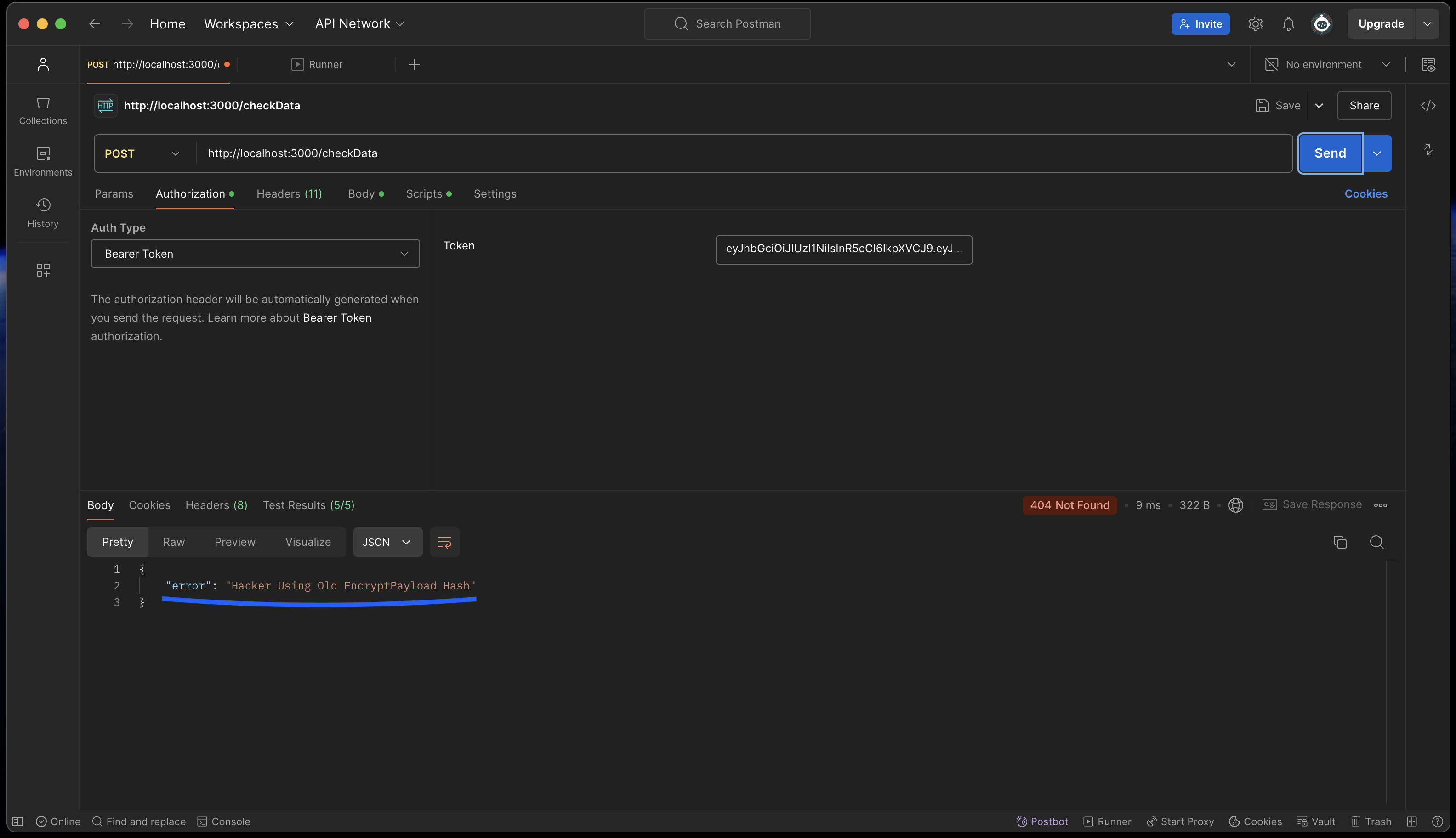Screen dimensions: 1456x838
Task: Open the Test Results (5/5) tab
Action: coord(308,505)
